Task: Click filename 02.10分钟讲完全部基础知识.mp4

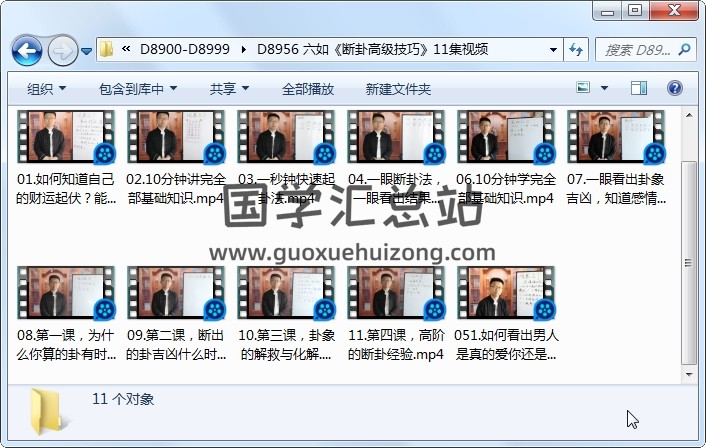Action: tap(176, 189)
